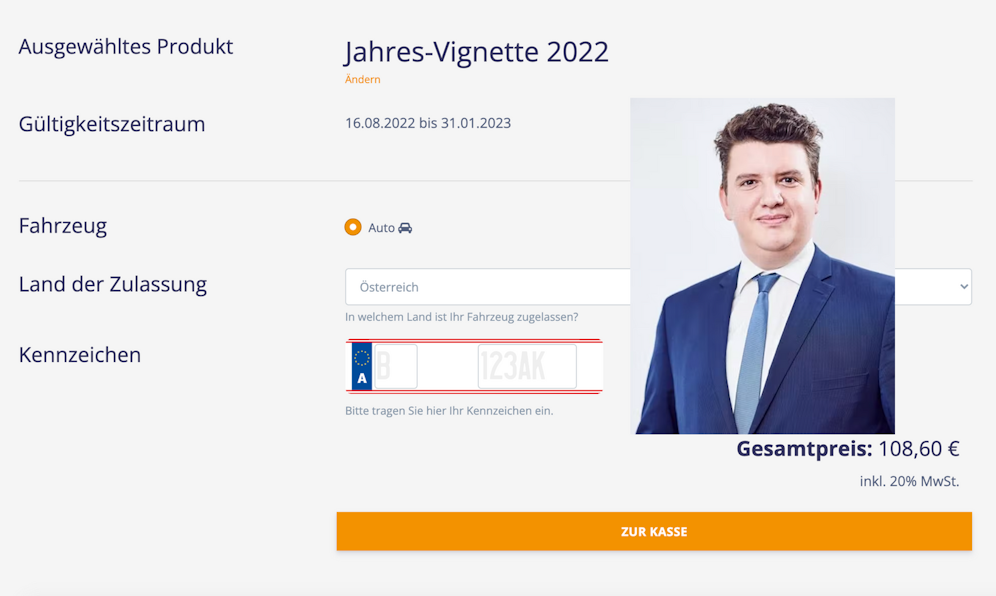
Task: Focus the 123AK plate number field
Action: (x=526, y=367)
